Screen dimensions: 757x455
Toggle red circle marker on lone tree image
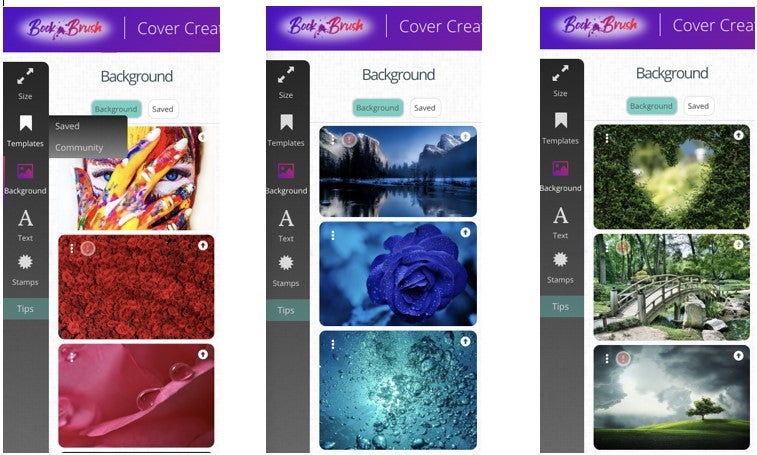pos(623,358)
